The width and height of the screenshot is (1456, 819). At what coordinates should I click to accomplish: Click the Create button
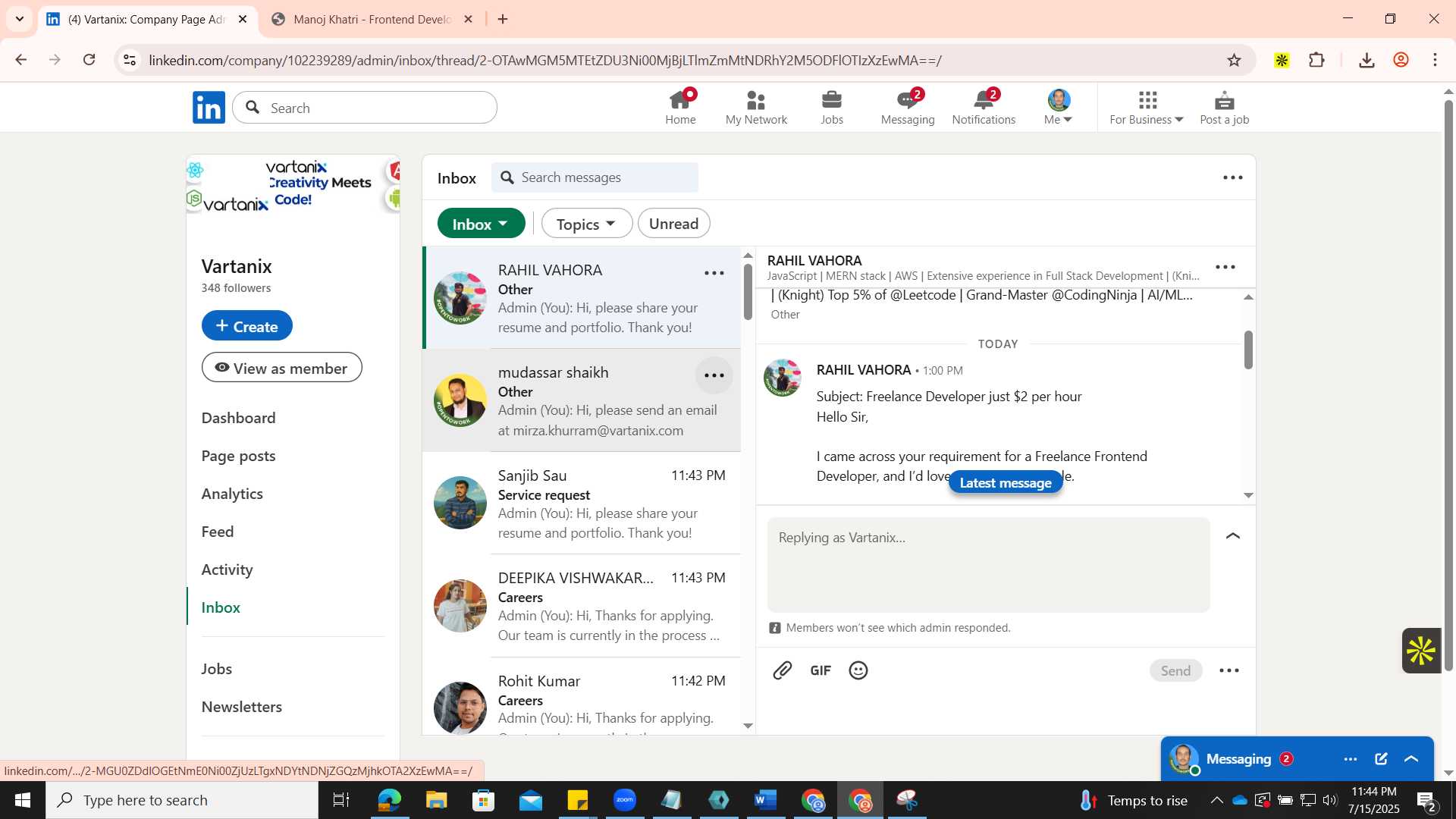click(x=246, y=326)
